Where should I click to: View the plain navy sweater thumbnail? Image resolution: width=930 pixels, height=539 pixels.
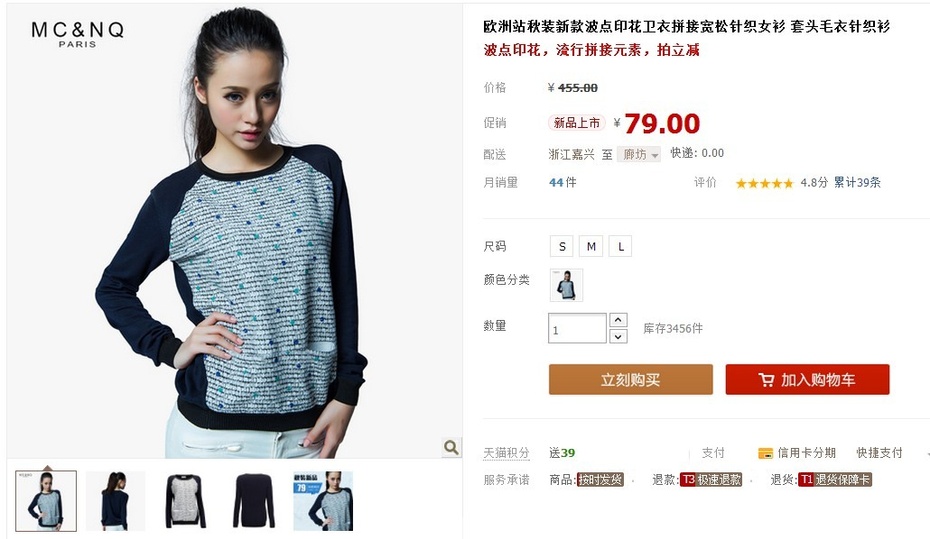(254, 501)
